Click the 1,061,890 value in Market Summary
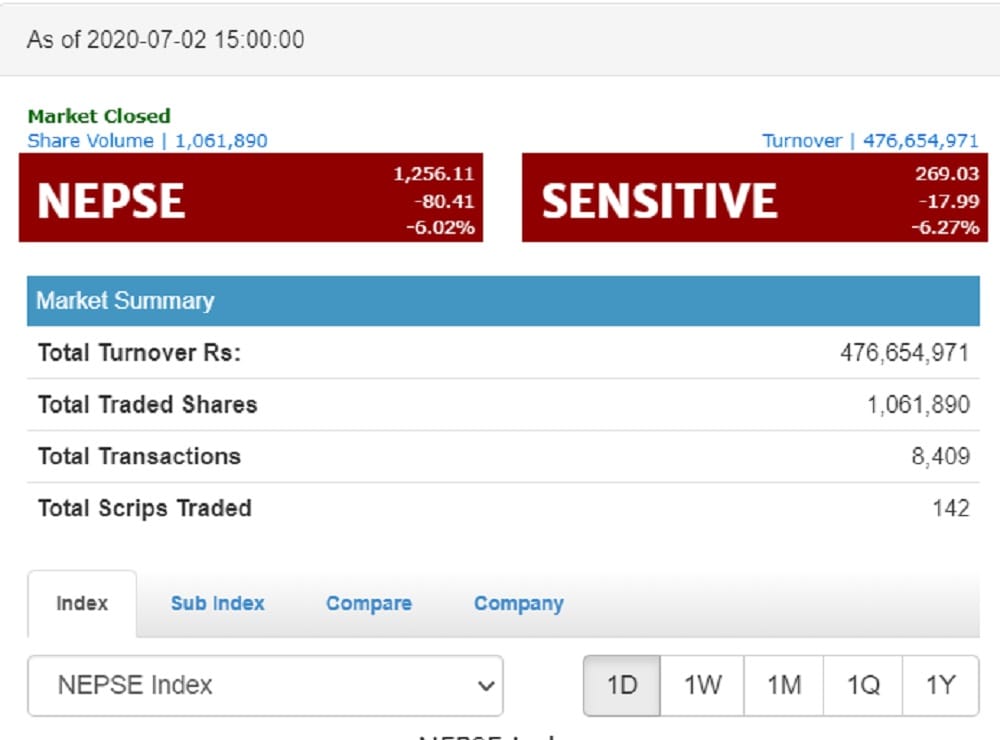This screenshot has width=1000, height=740. 918,404
